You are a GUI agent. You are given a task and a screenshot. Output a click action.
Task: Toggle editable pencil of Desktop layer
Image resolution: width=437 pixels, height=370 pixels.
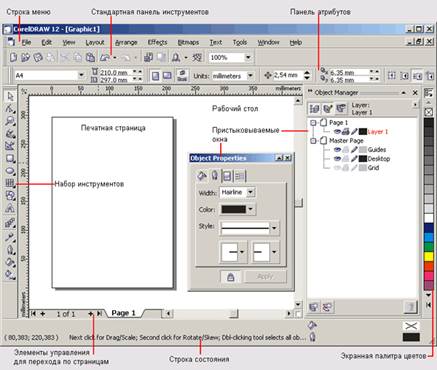coord(354,159)
